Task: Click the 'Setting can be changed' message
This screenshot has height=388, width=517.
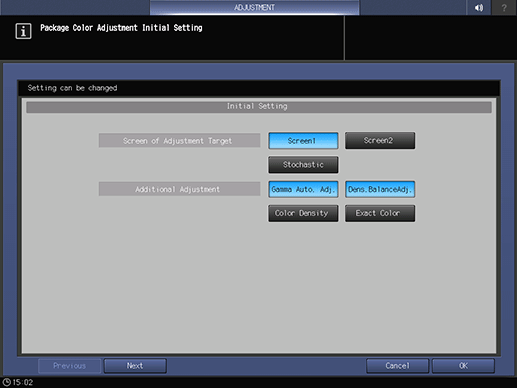Action: (72, 88)
